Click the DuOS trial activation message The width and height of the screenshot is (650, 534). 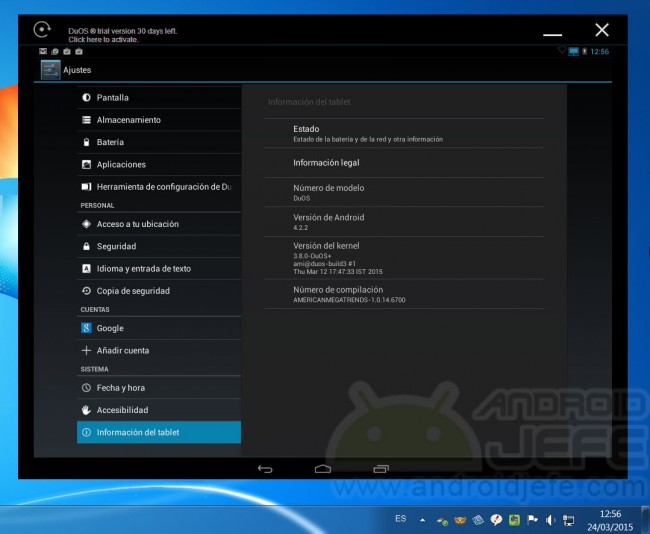[x=123, y=35]
